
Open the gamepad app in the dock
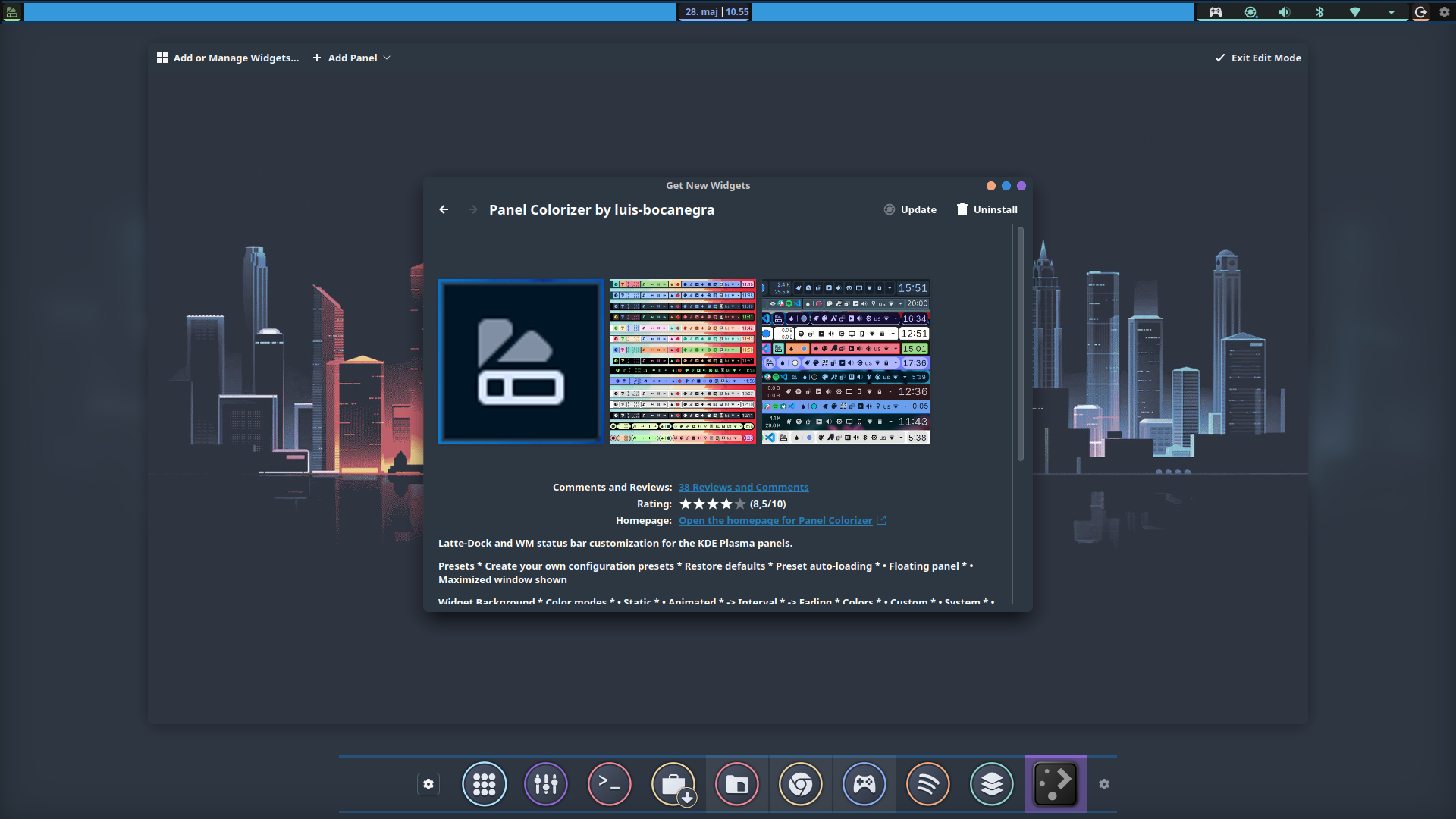click(x=864, y=784)
